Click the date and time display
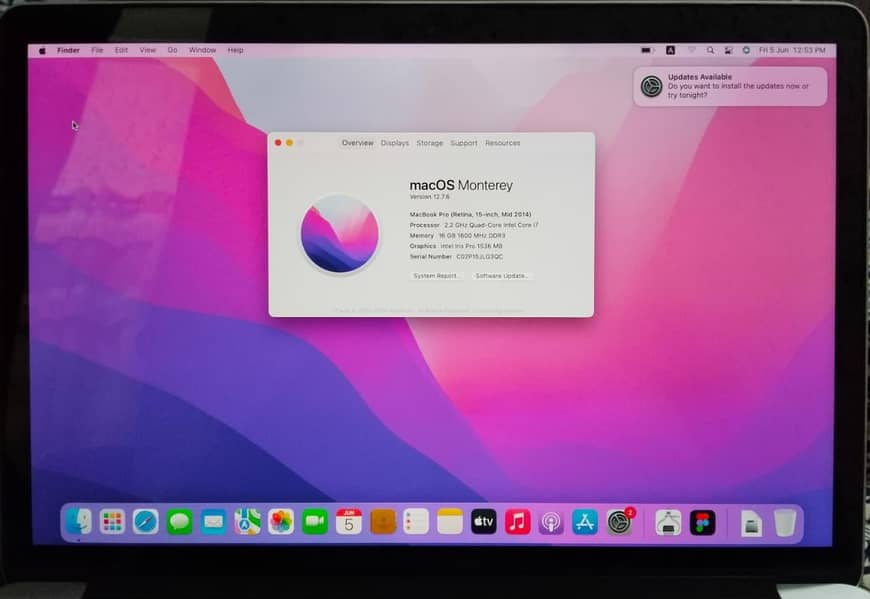This screenshot has height=599, width=870. (792, 50)
